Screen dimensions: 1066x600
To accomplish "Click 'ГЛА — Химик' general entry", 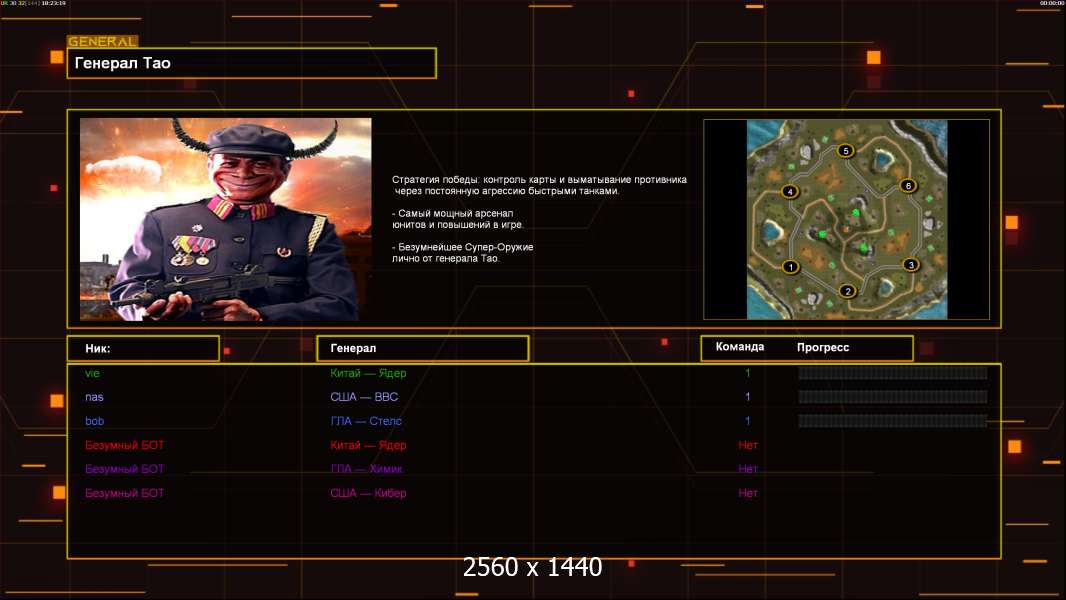I will pos(366,469).
